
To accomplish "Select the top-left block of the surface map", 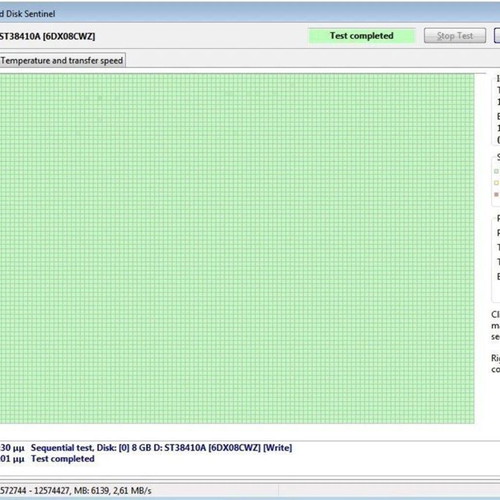I will pos(2,77).
